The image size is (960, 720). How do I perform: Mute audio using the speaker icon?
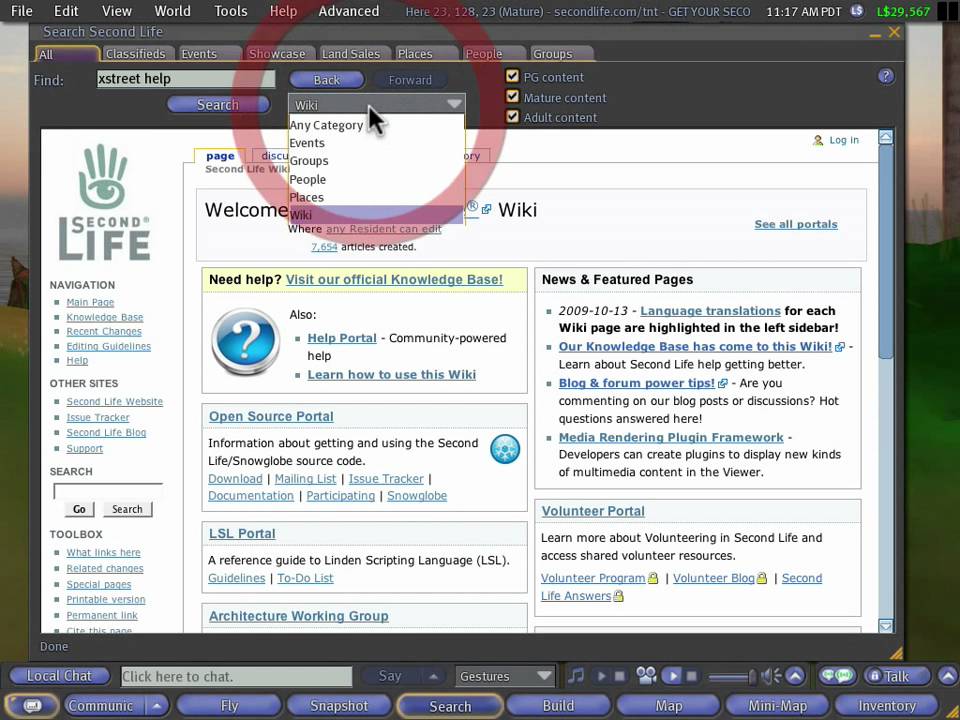[771, 676]
